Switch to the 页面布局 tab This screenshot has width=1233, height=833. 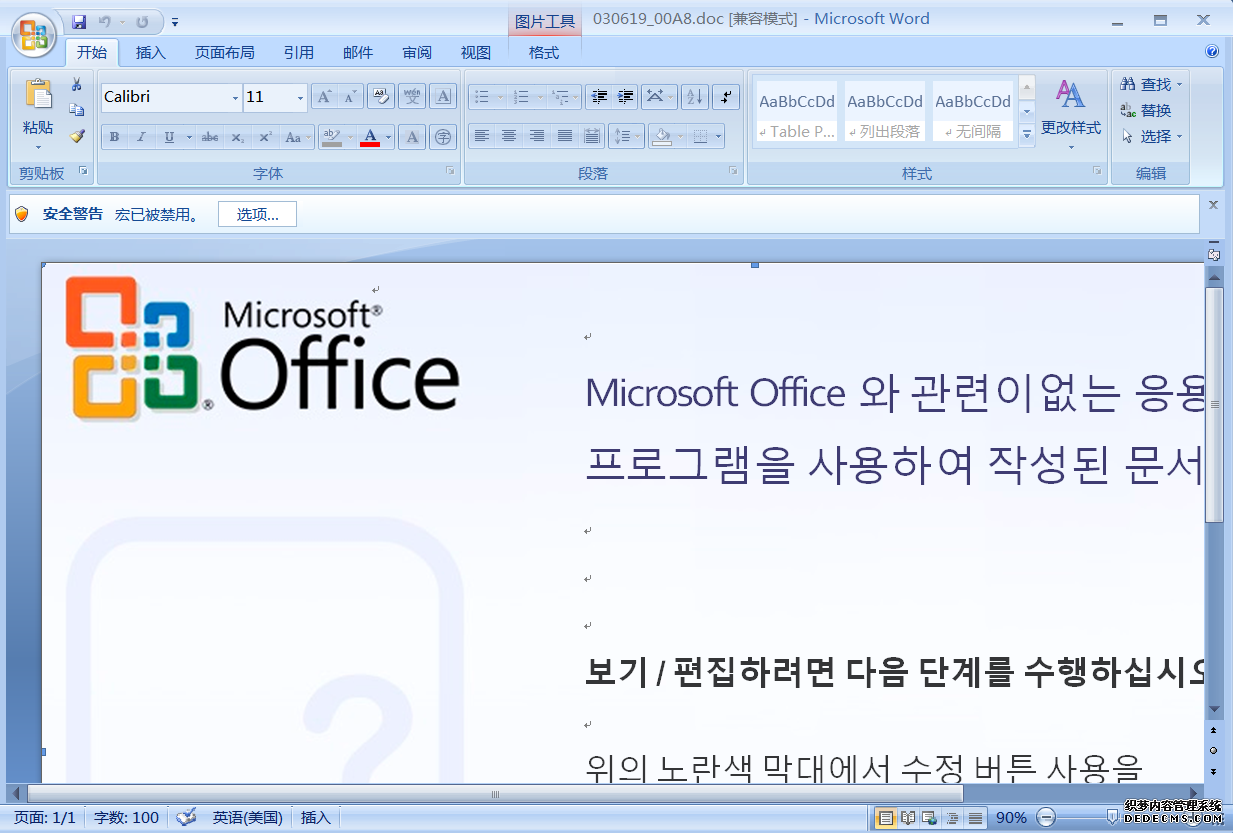(x=224, y=52)
